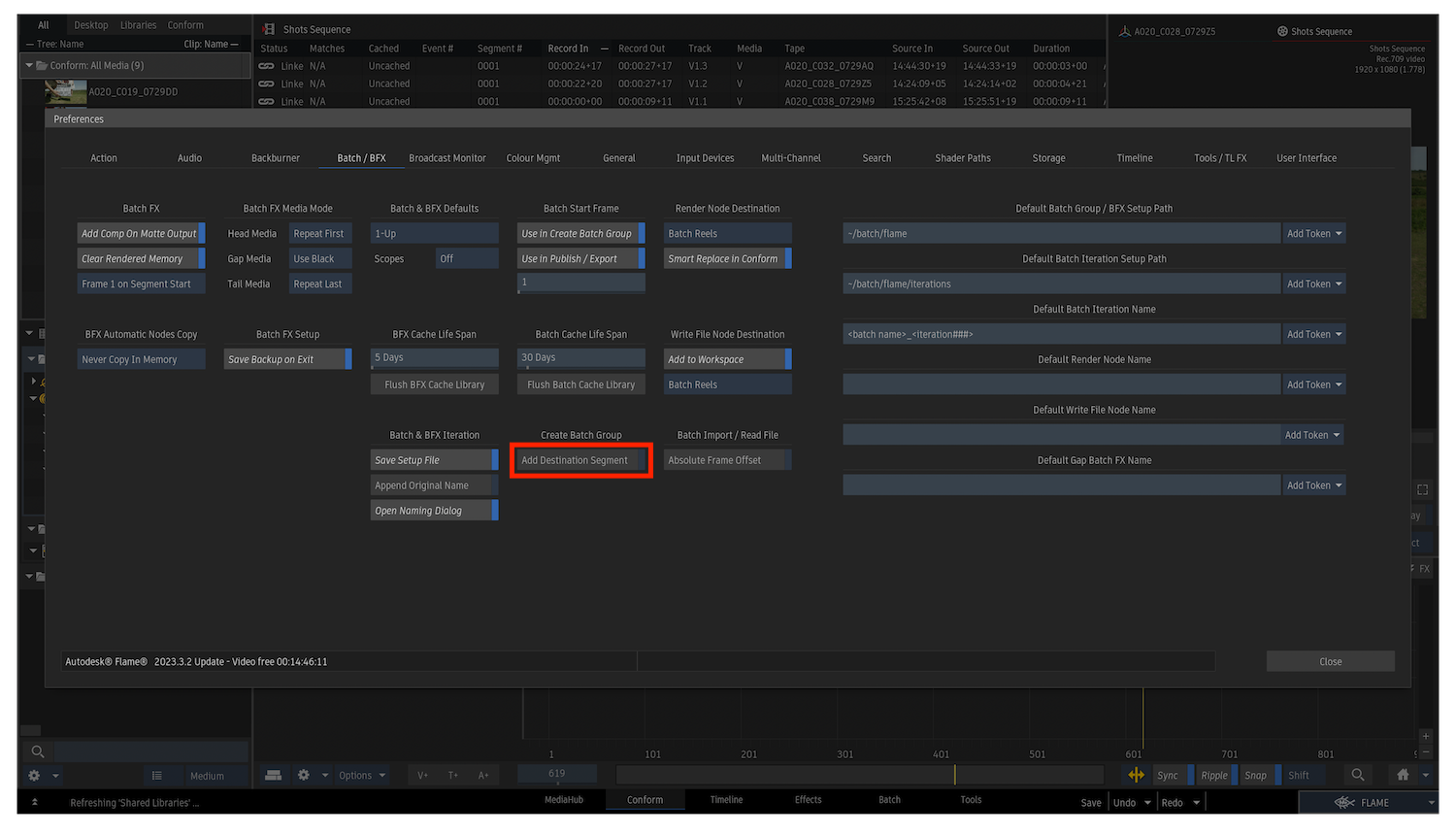Open the Scopes Off dropdown
The width and height of the screenshot is (1456, 834).
[x=467, y=258]
